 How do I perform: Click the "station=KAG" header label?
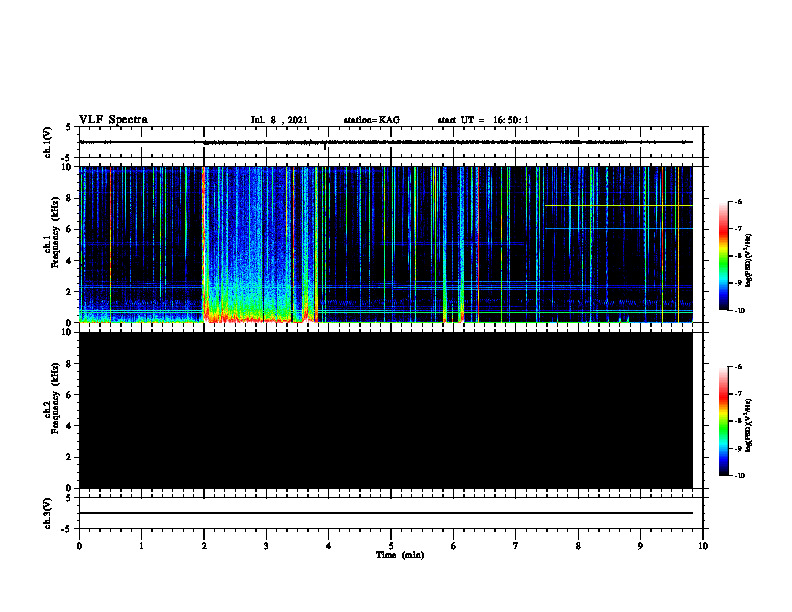point(371,120)
